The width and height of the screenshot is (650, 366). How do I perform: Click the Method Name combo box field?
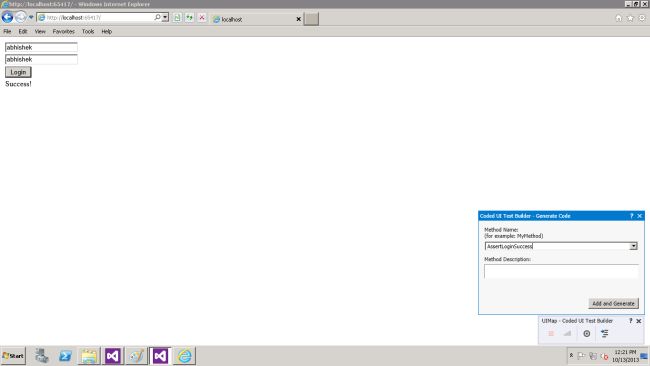click(x=557, y=246)
